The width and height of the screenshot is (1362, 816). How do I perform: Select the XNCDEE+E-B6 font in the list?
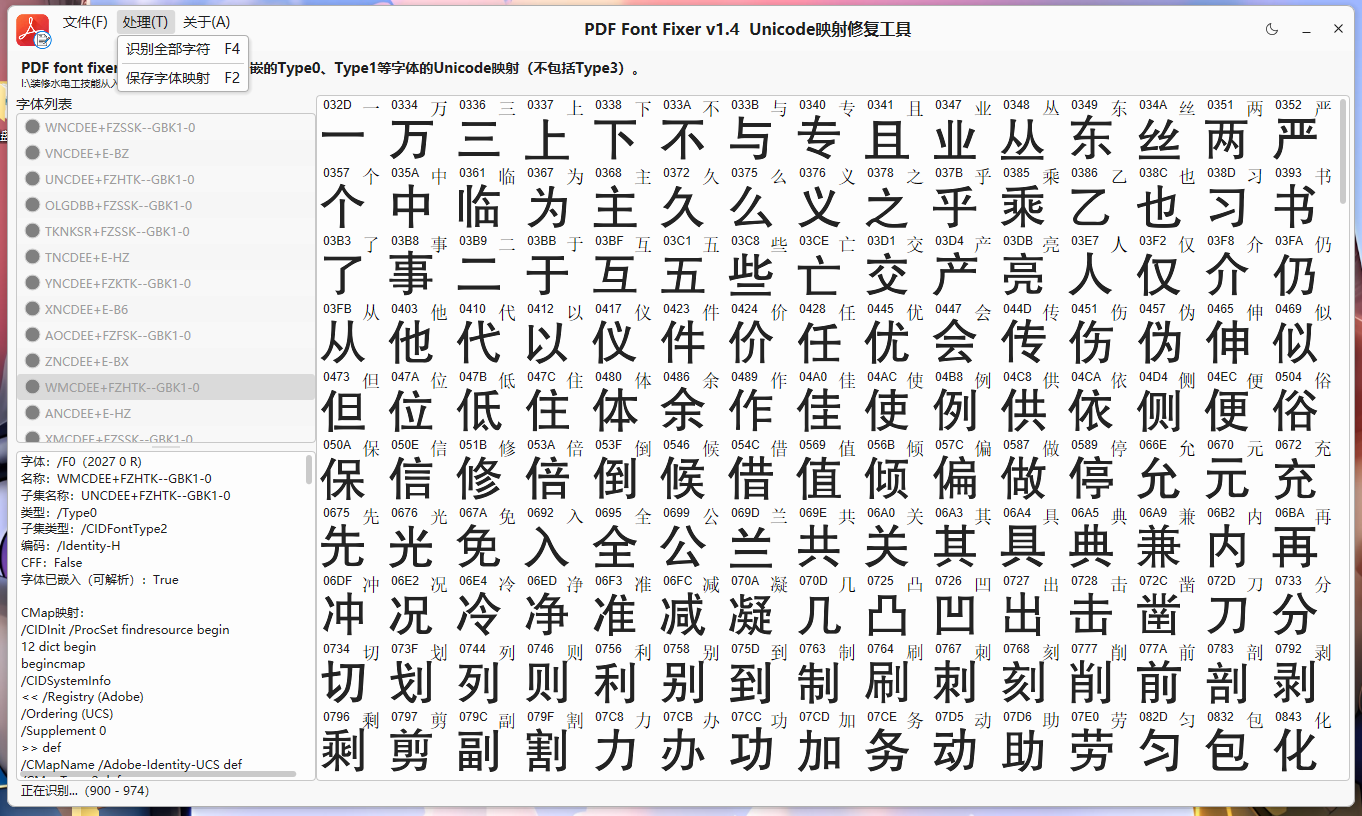[x=120, y=309]
